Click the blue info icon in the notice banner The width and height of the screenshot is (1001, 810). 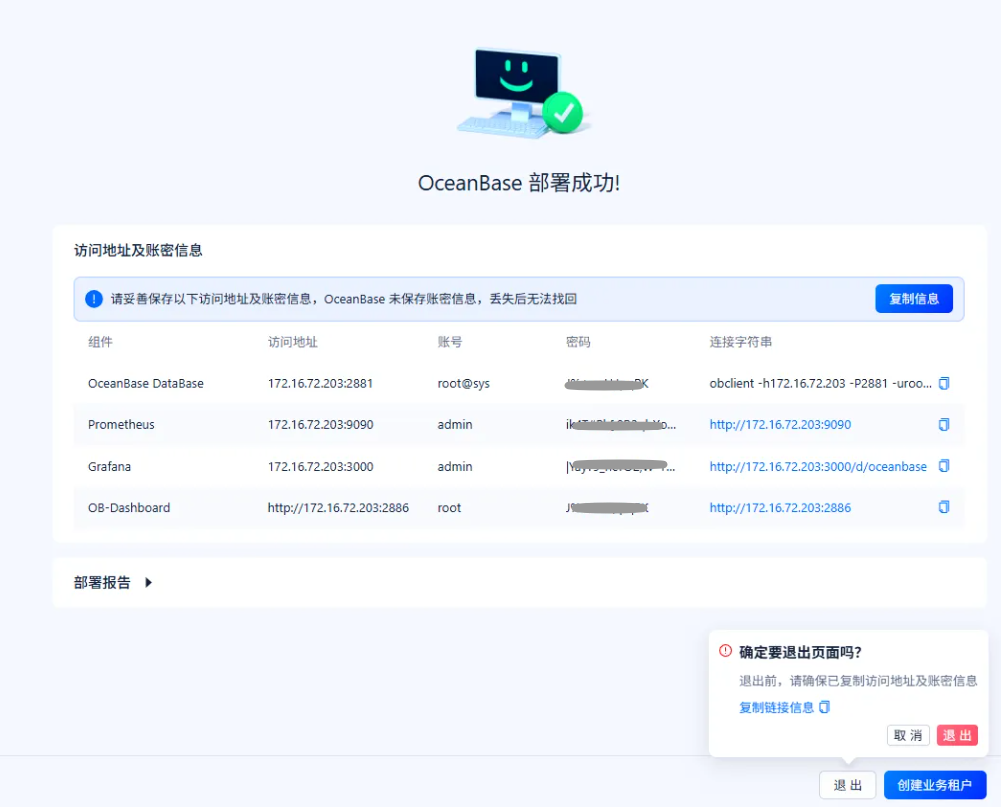pyautogui.click(x=94, y=299)
